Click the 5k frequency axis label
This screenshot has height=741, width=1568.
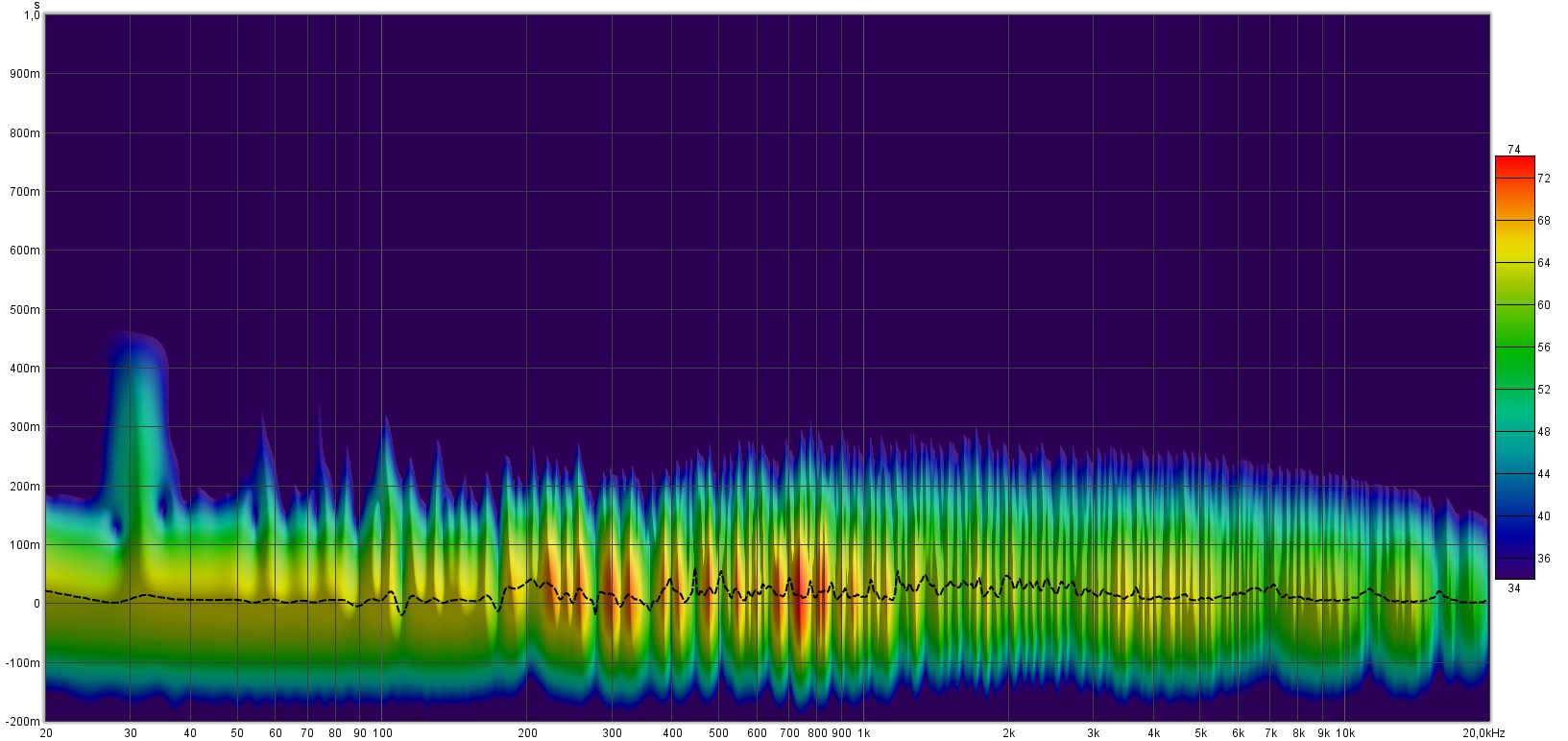1200,733
